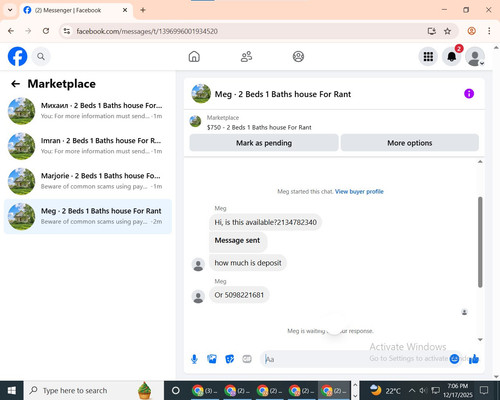
Task: Click the $750 listing thumbnail under Marketplace
Action: [x=195, y=121]
